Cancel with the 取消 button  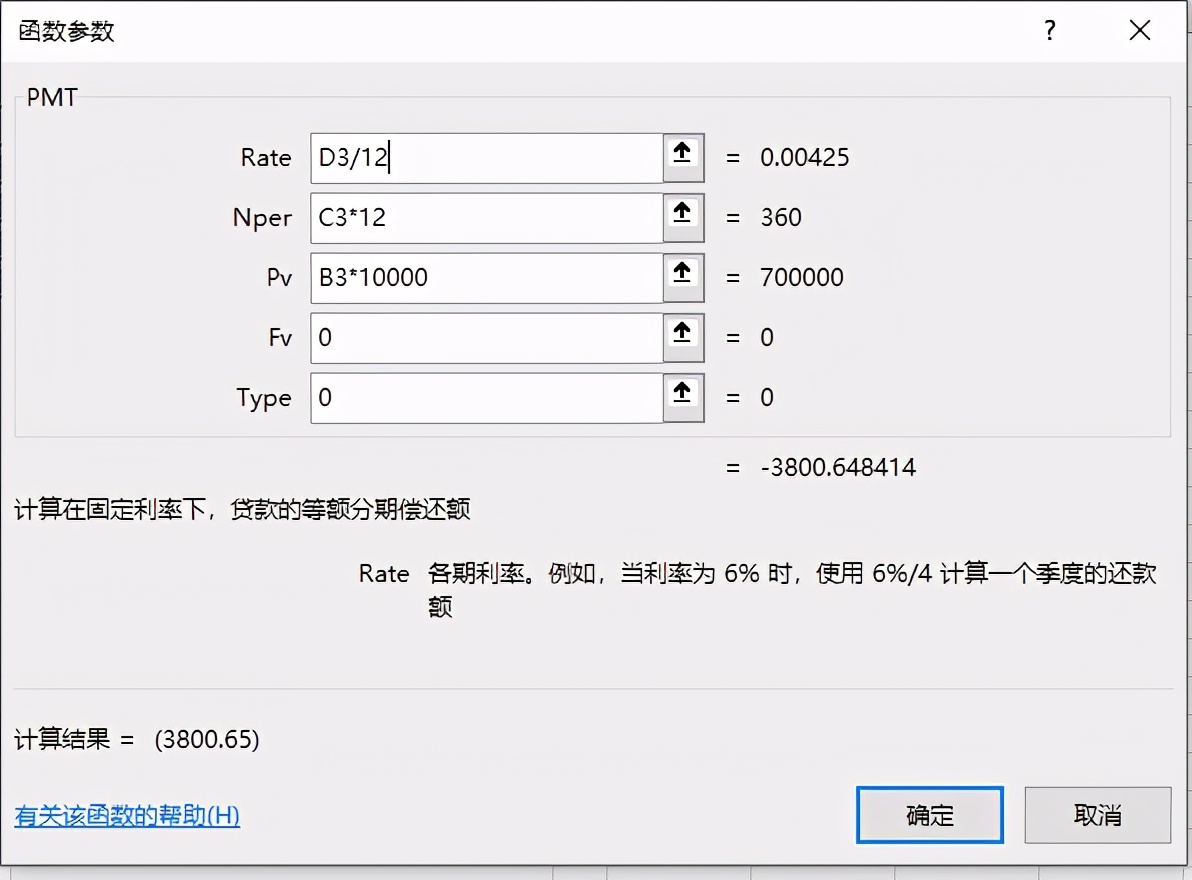pyautogui.click(x=1097, y=815)
